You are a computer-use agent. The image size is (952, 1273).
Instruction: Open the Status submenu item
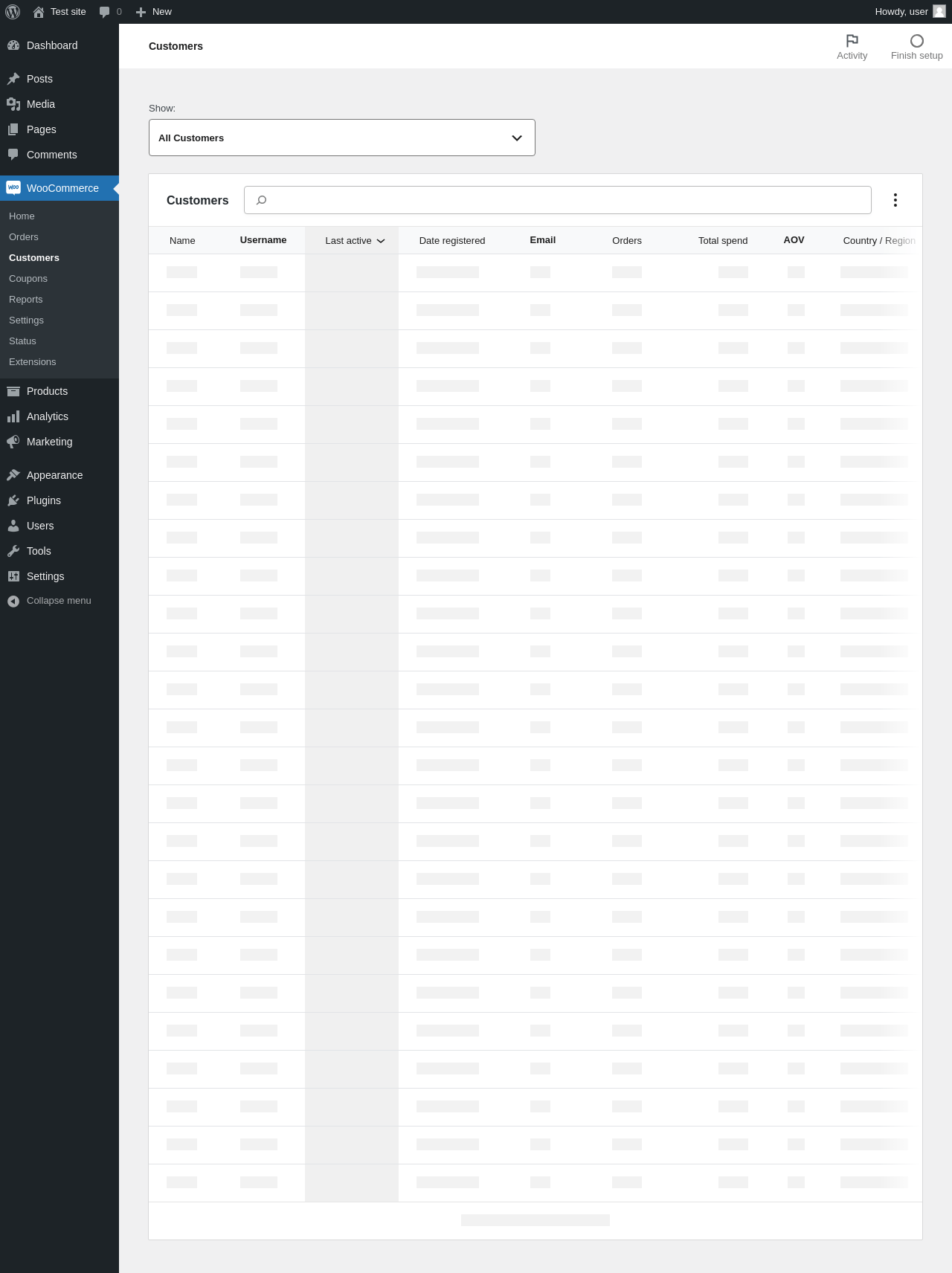(22, 341)
